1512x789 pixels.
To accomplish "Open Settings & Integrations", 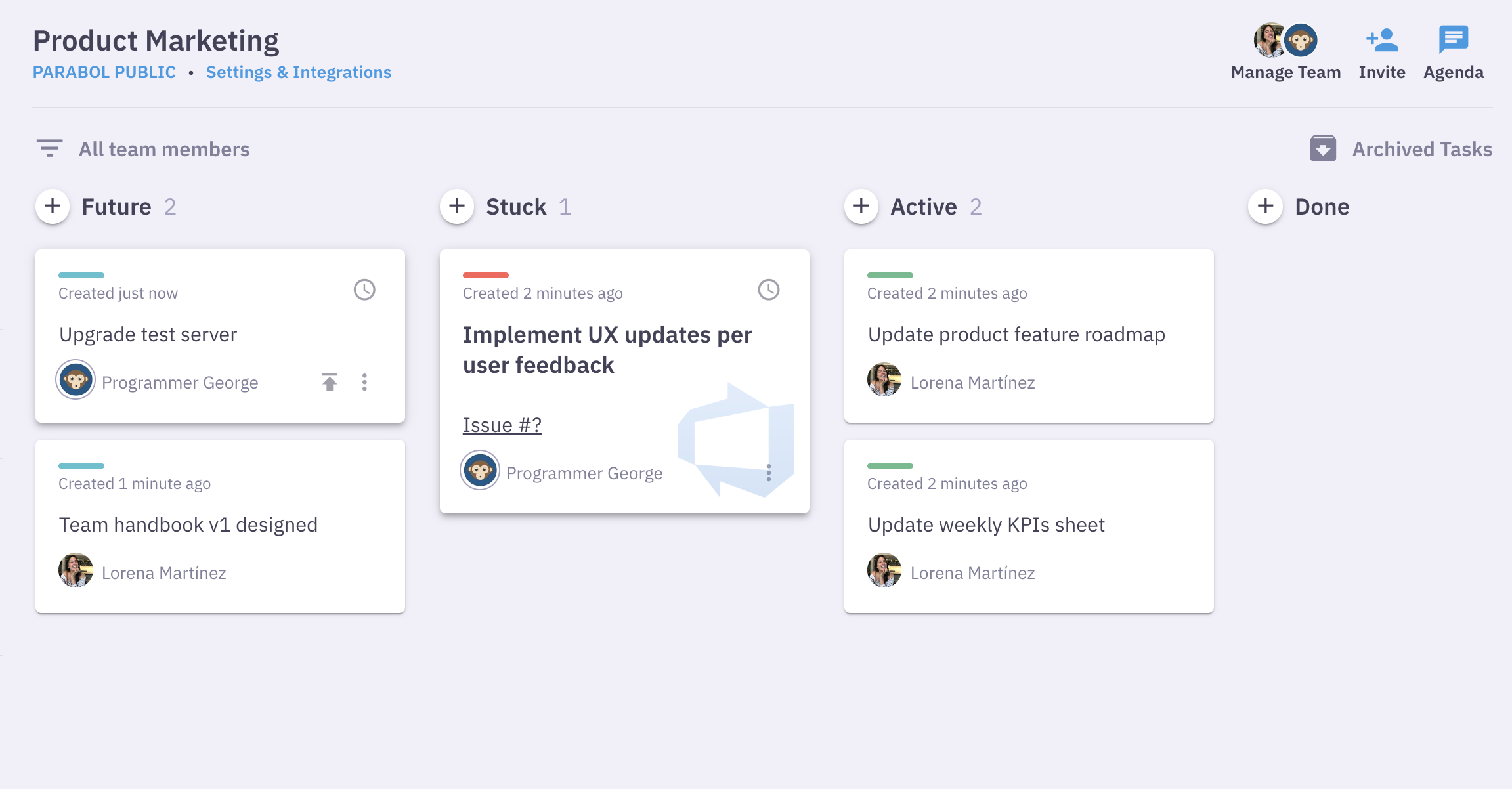I will [299, 72].
